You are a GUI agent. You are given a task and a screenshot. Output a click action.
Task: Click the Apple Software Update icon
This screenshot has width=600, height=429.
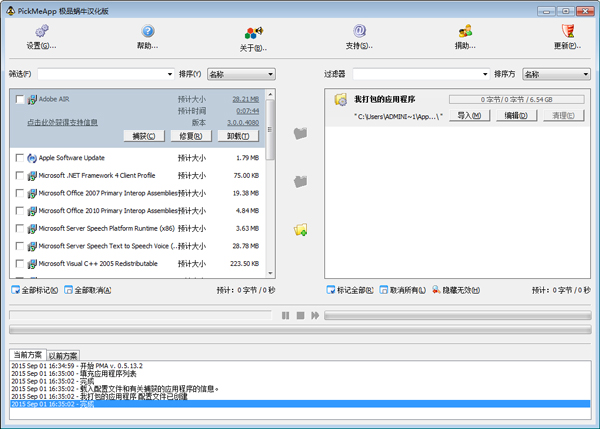pos(32,158)
